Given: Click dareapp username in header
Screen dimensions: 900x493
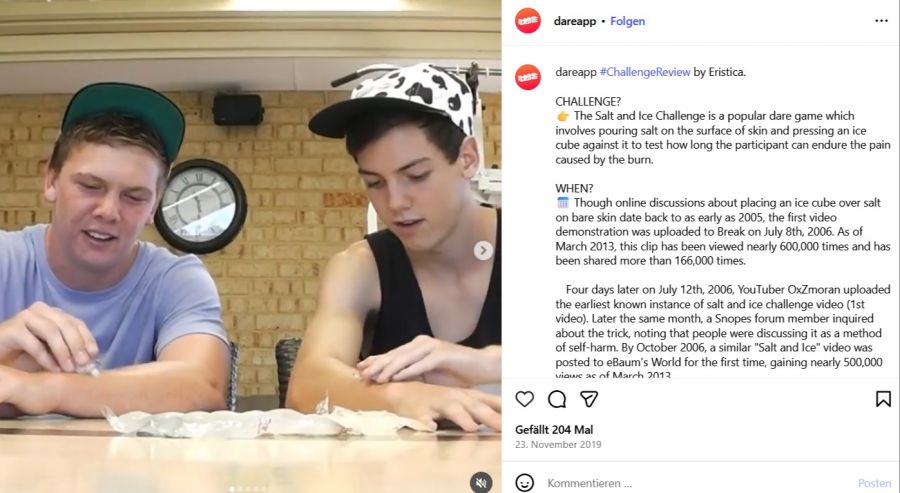Looking at the screenshot, I should coord(575,21).
